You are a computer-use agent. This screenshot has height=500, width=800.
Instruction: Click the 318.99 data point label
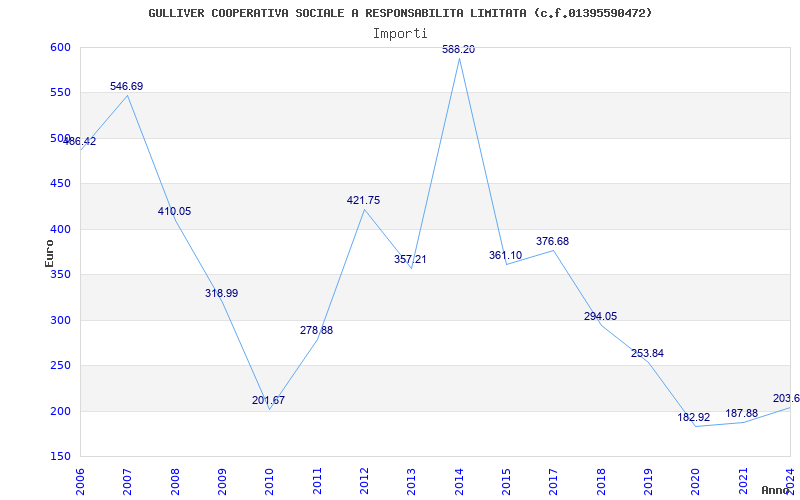221,293
